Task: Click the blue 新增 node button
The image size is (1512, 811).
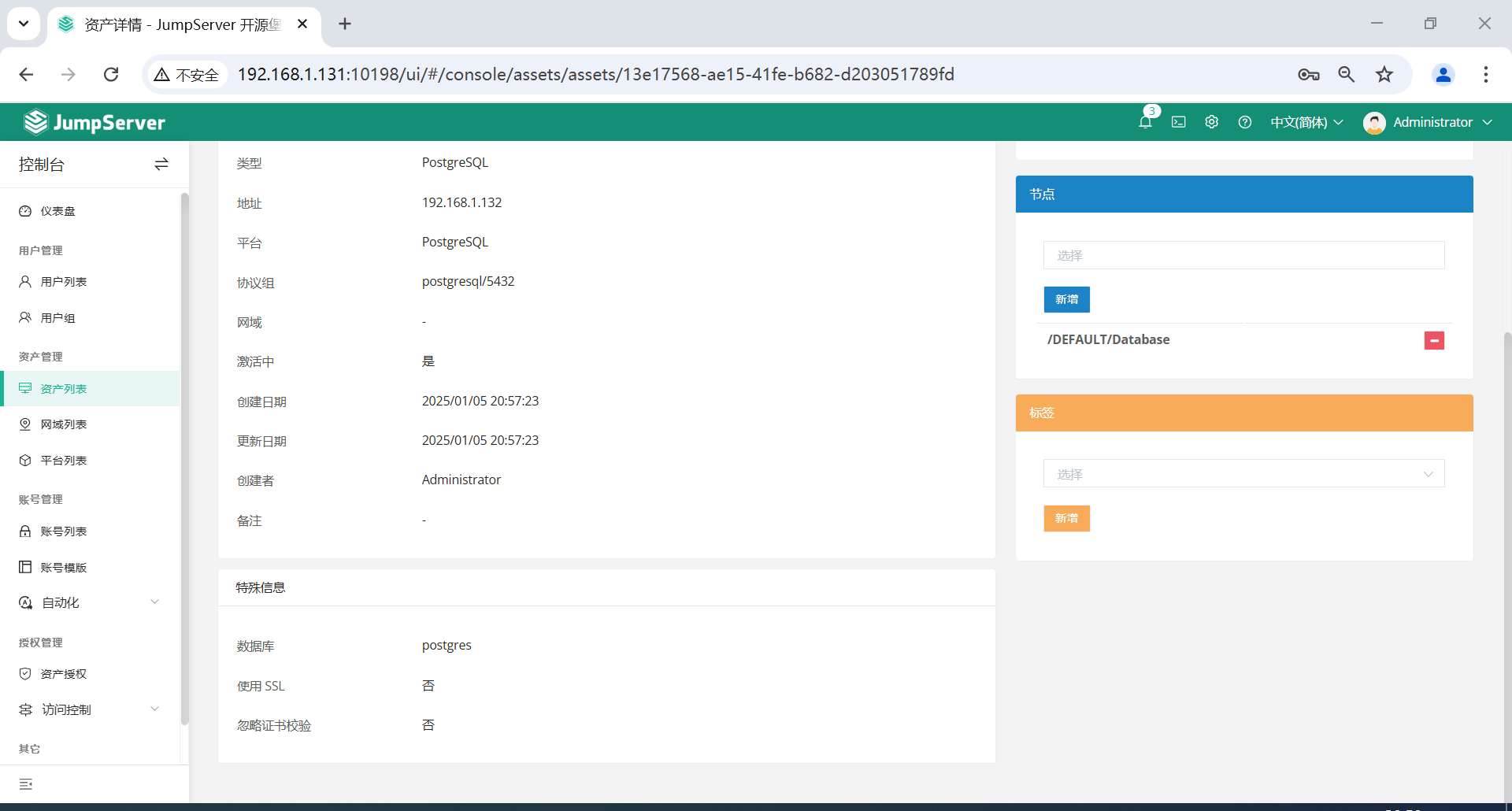Action: (x=1066, y=299)
